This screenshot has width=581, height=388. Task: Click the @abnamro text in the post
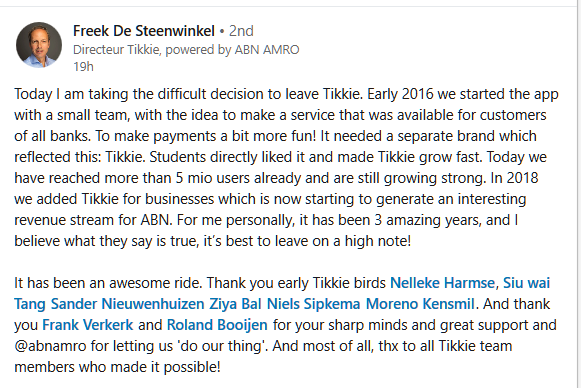coord(50,346)
